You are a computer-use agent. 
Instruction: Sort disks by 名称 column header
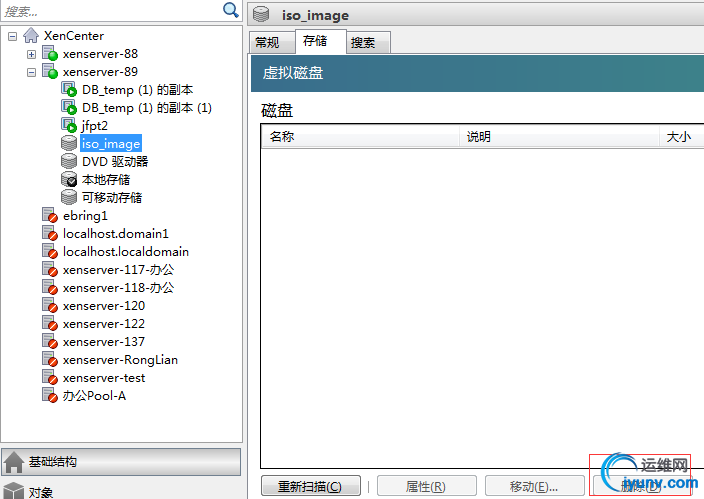[360, 137]
